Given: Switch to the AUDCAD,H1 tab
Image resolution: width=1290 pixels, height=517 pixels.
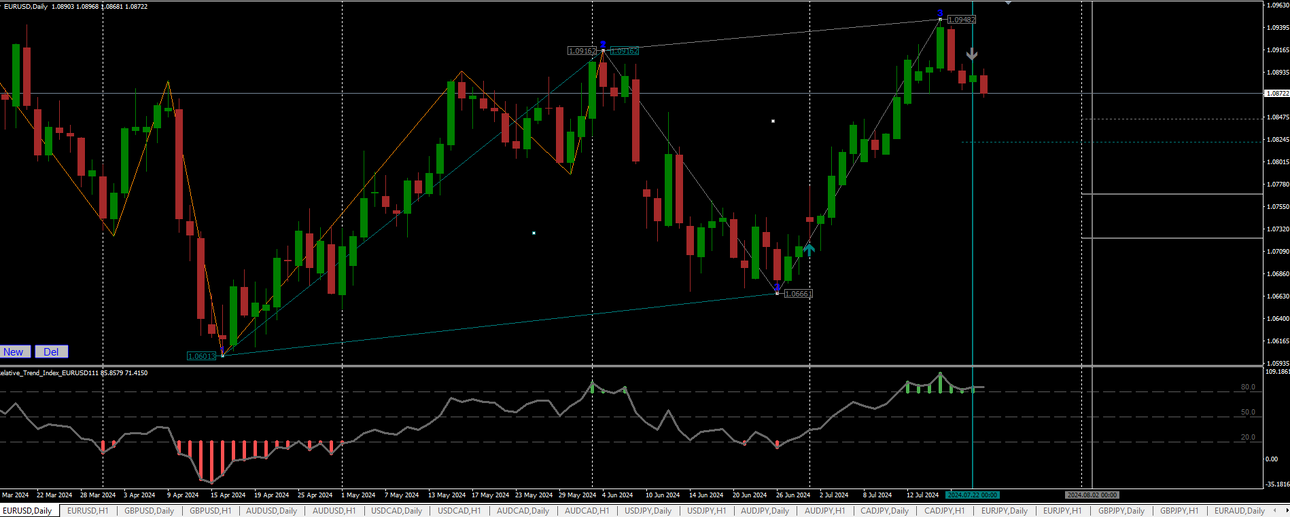Looking at the screenshot, I should tap(586, 511).
